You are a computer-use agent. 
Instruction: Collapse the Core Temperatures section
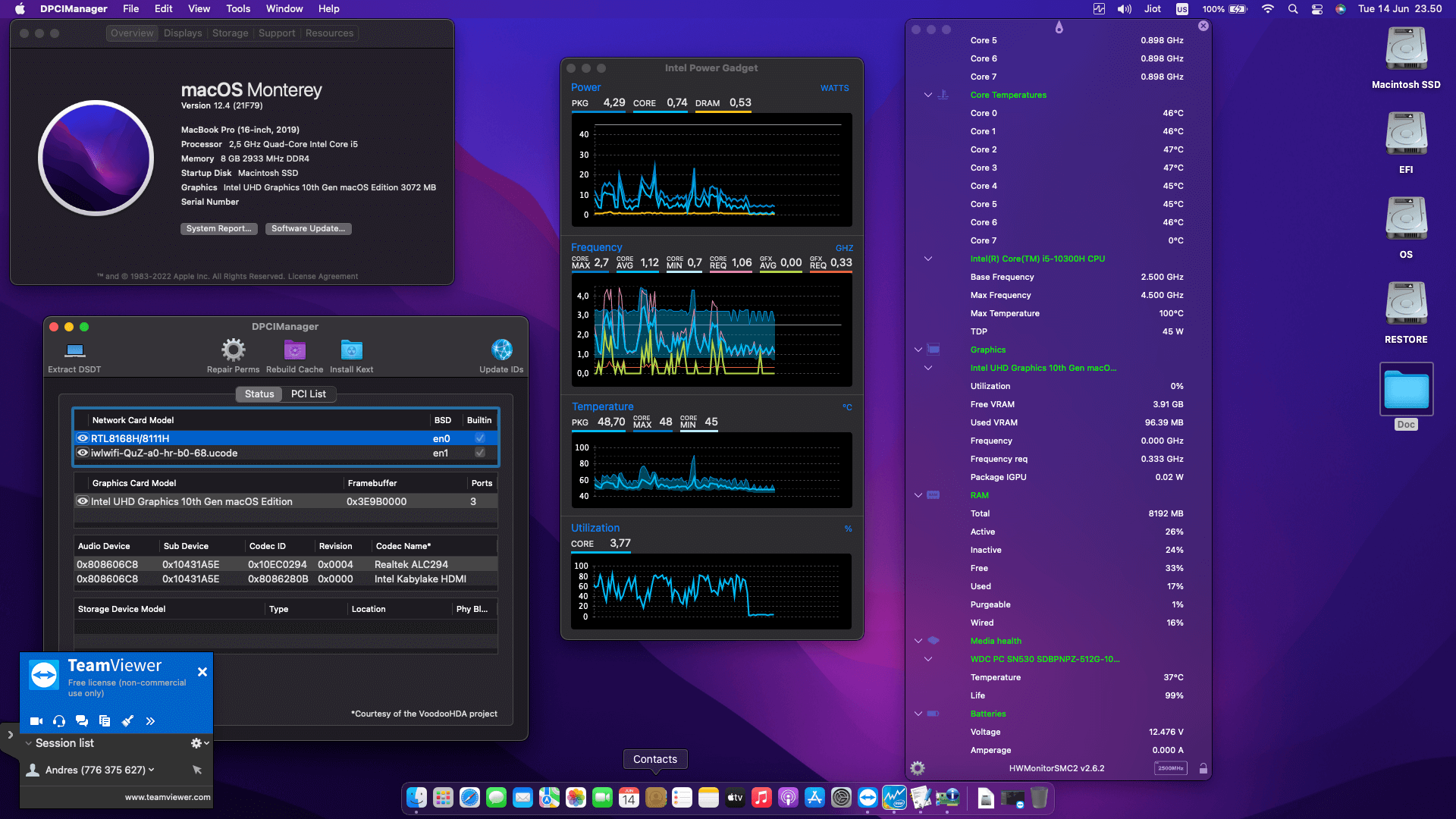[x=927, y=95]
